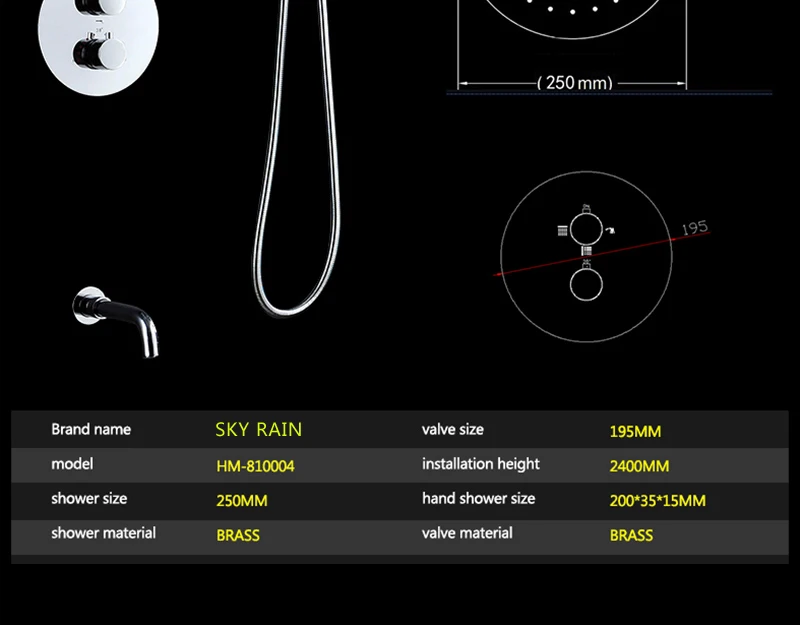The width and height of the screenshot is (800, 625).
Task: Click the "shower size" label
Action: 89,498
